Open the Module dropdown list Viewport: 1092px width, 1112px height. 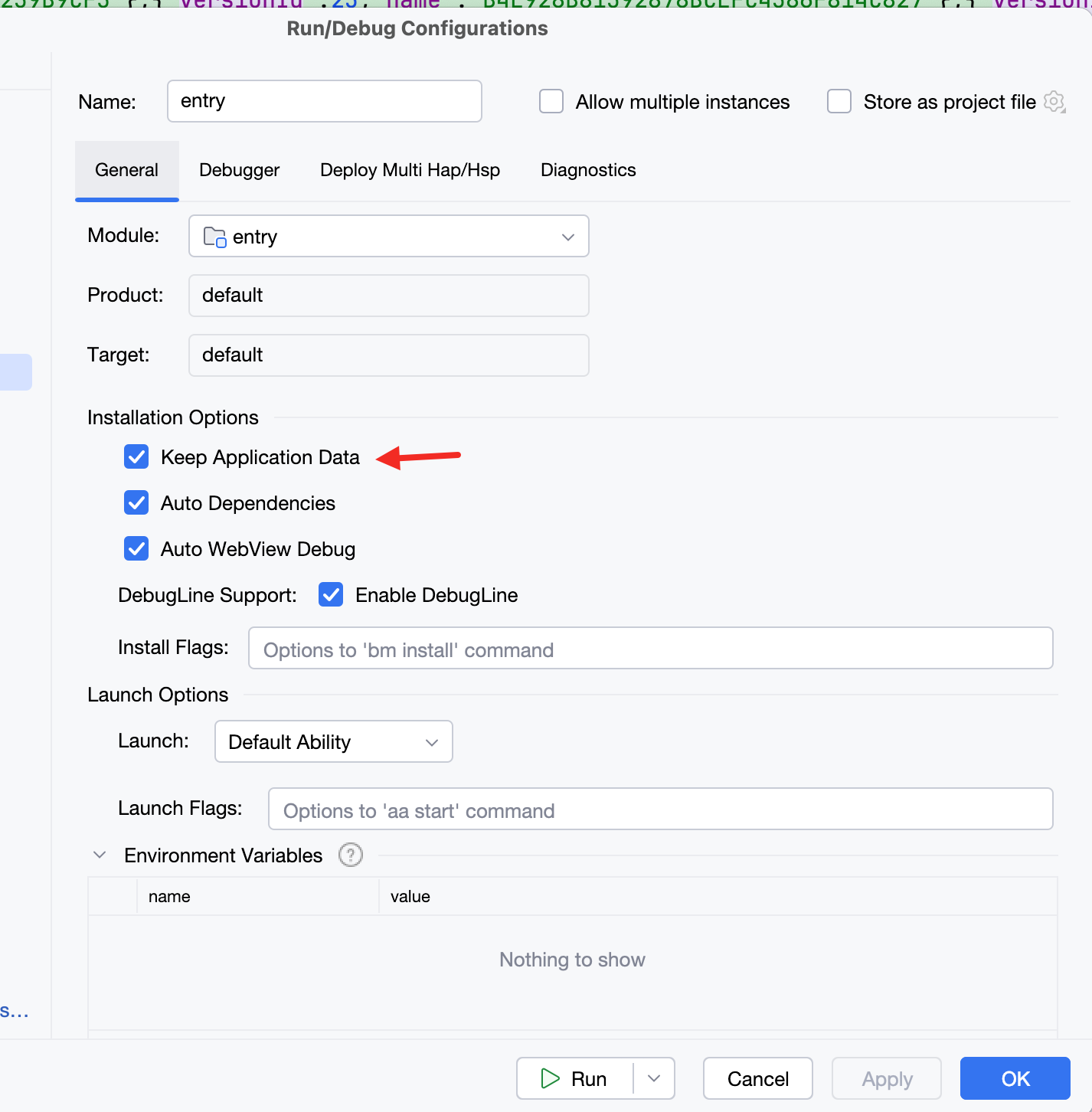tap(567, 237)
